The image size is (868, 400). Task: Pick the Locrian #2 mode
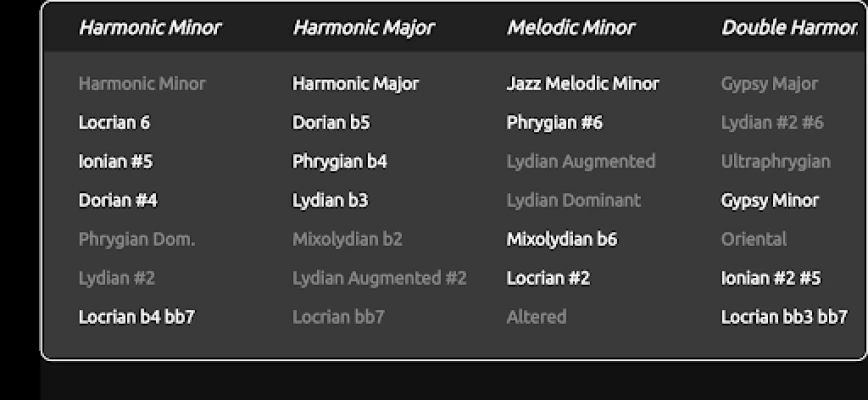coord(548,278)
